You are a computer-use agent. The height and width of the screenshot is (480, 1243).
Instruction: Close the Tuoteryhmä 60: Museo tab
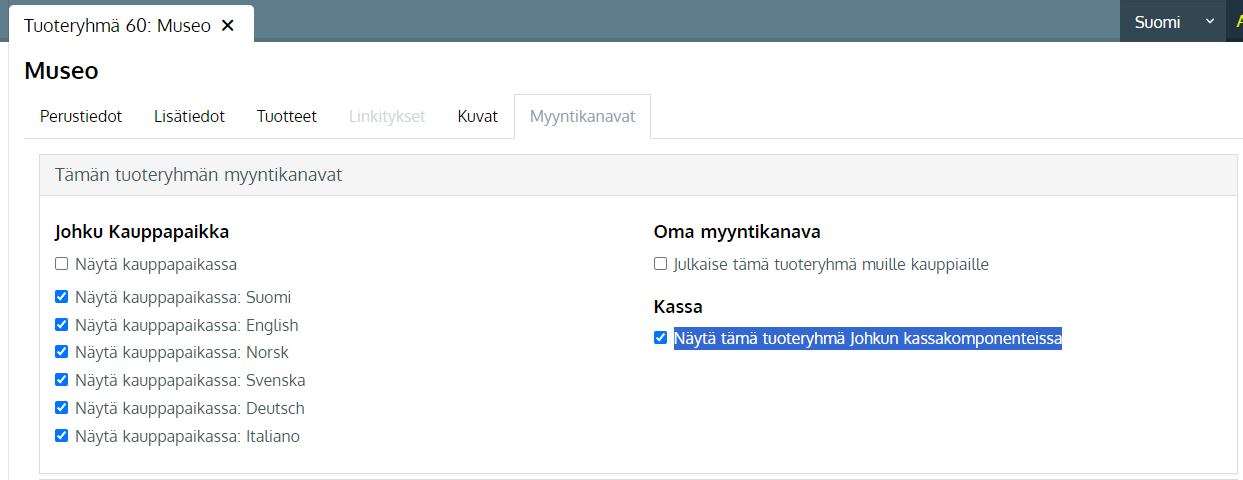click(227, 25)
